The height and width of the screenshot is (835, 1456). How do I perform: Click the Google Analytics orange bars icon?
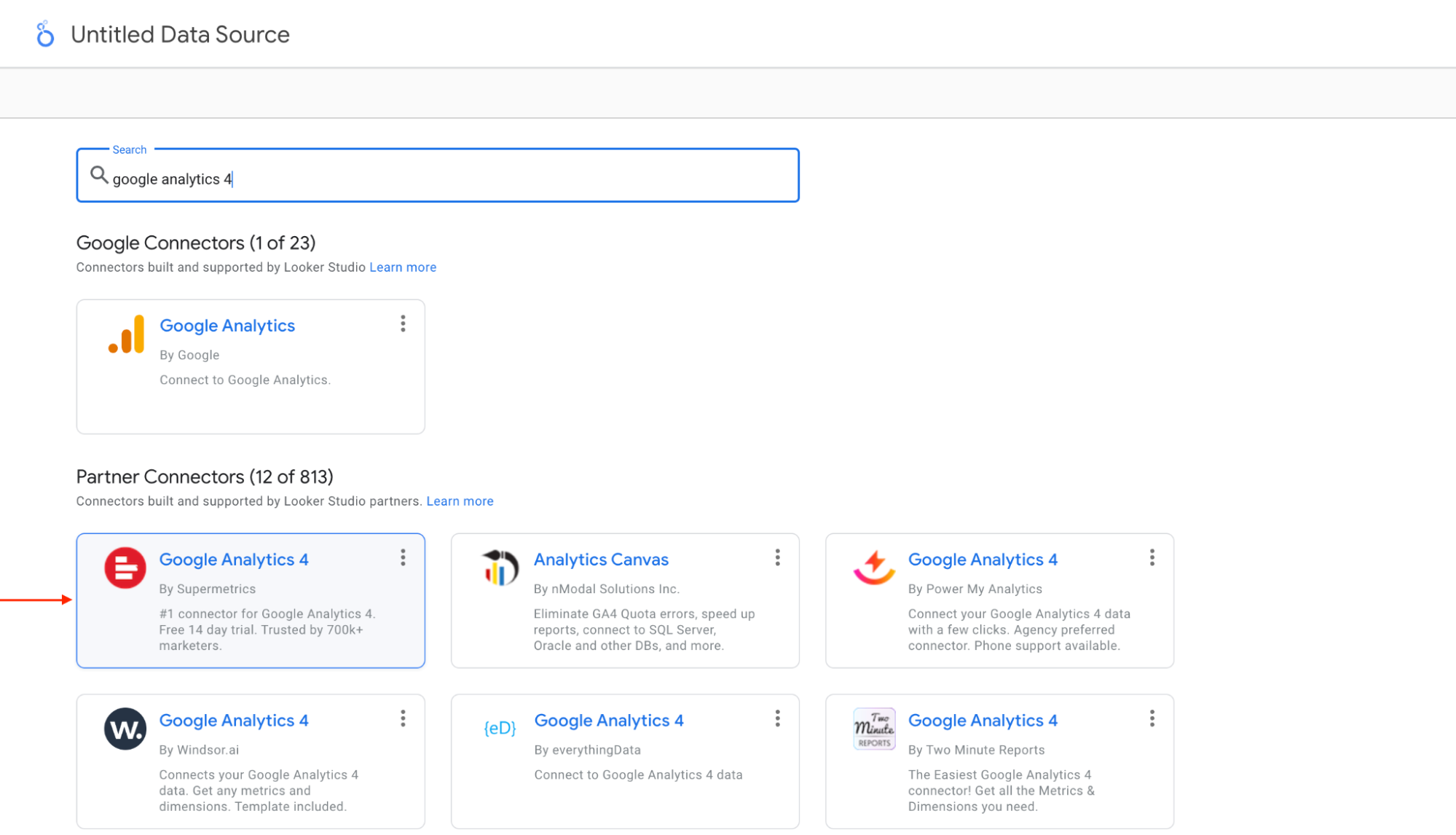(127, 334)
